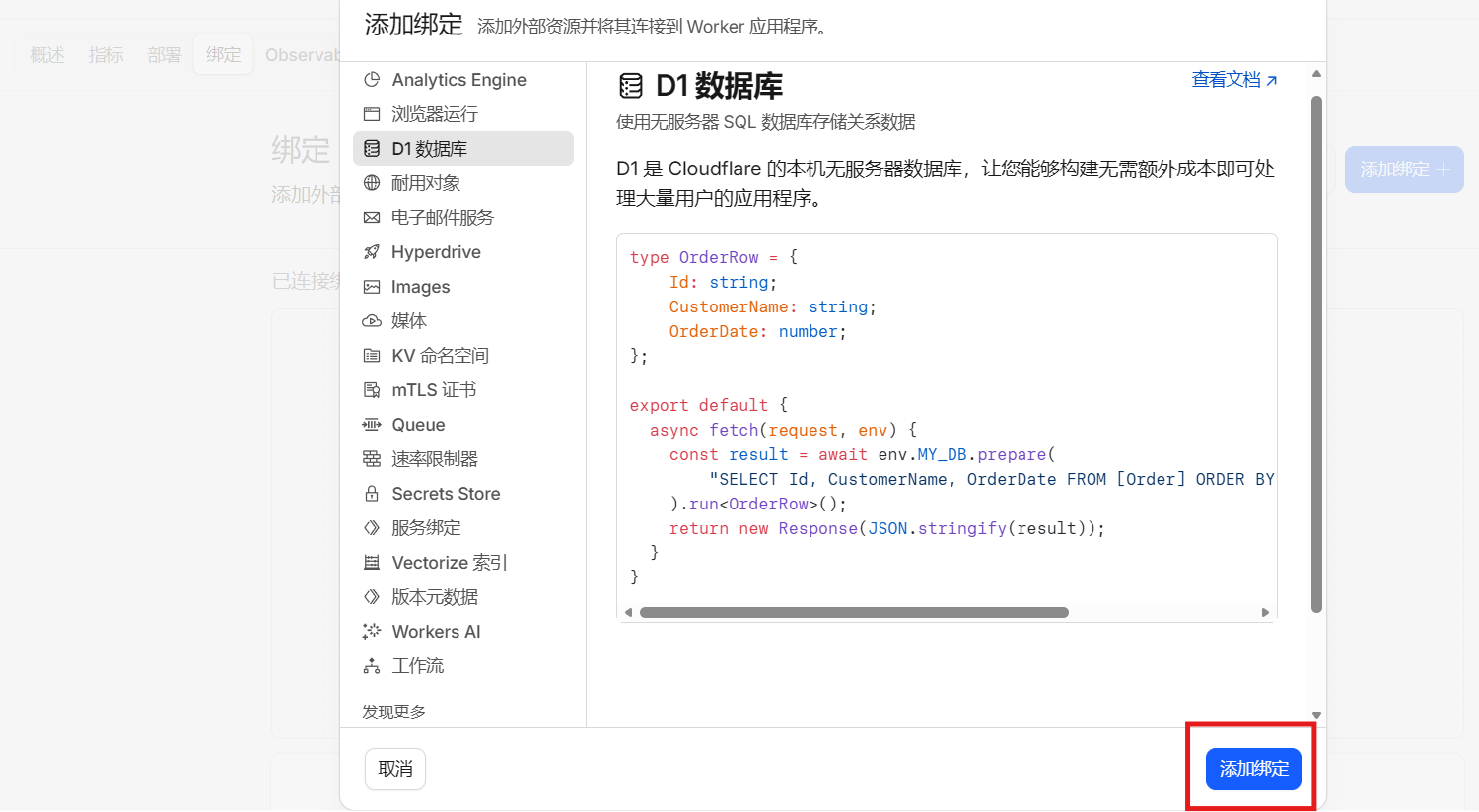Click the mTLS 证书 certificate icon

pos(372,390)
